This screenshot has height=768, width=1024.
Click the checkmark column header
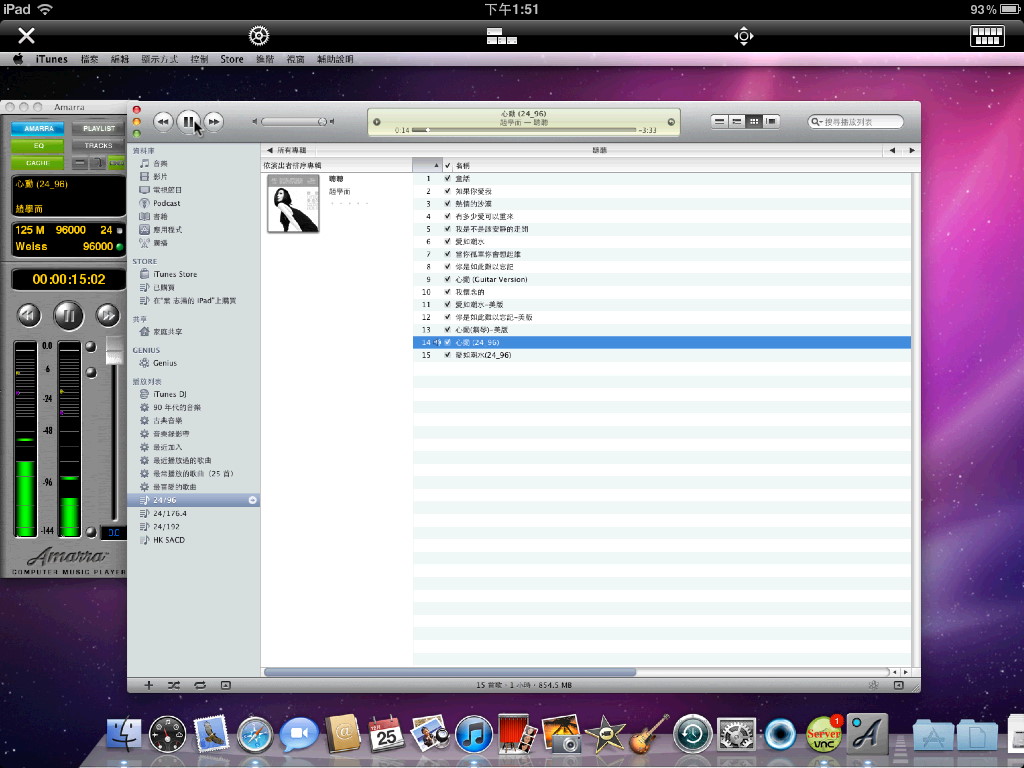click(x=447, y=165)
